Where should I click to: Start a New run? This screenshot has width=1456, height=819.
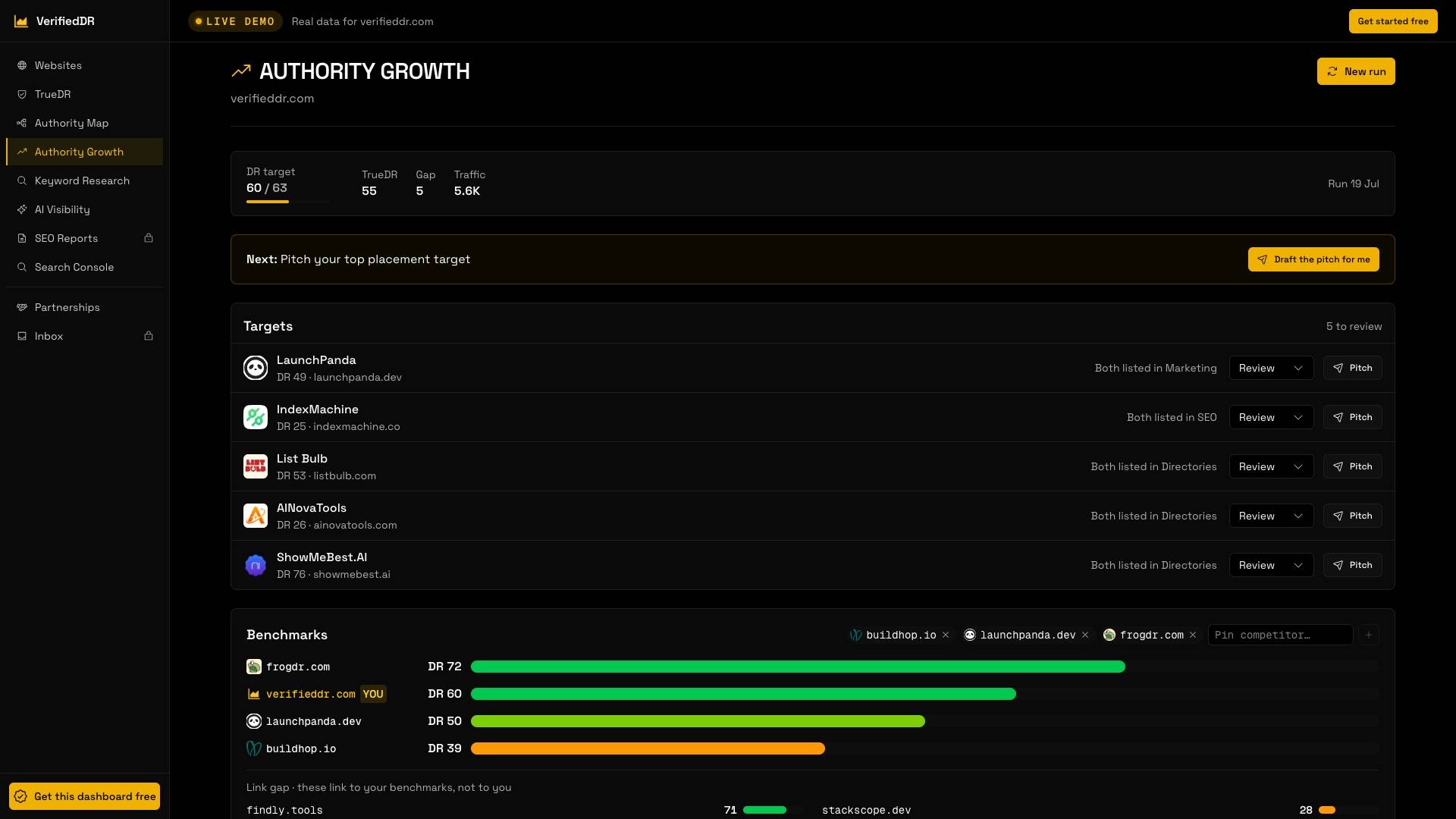pyautogui.click(x=1356, y=71)
